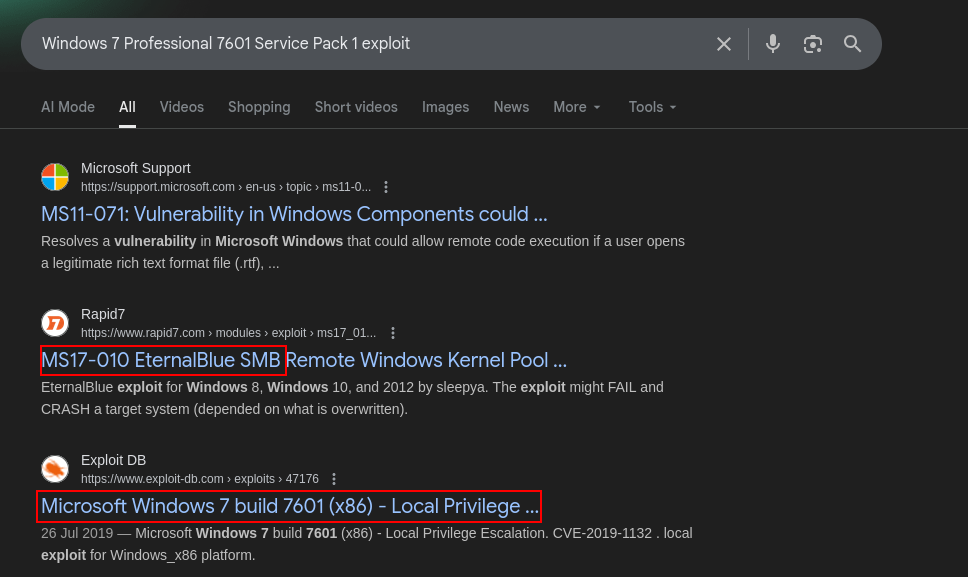Click into the search query text field
The width and height of the screenshot is (968, 577).
coord(370,44)
